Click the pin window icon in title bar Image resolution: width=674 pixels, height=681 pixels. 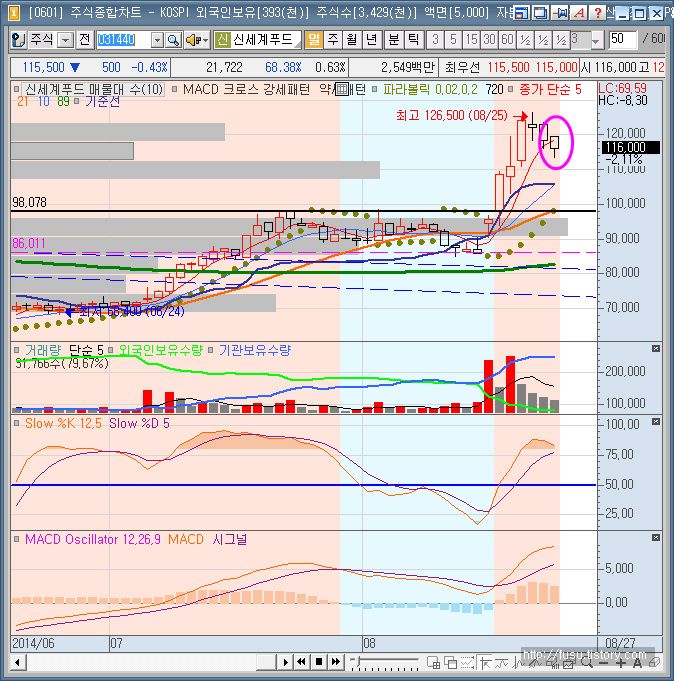(560, 13)
